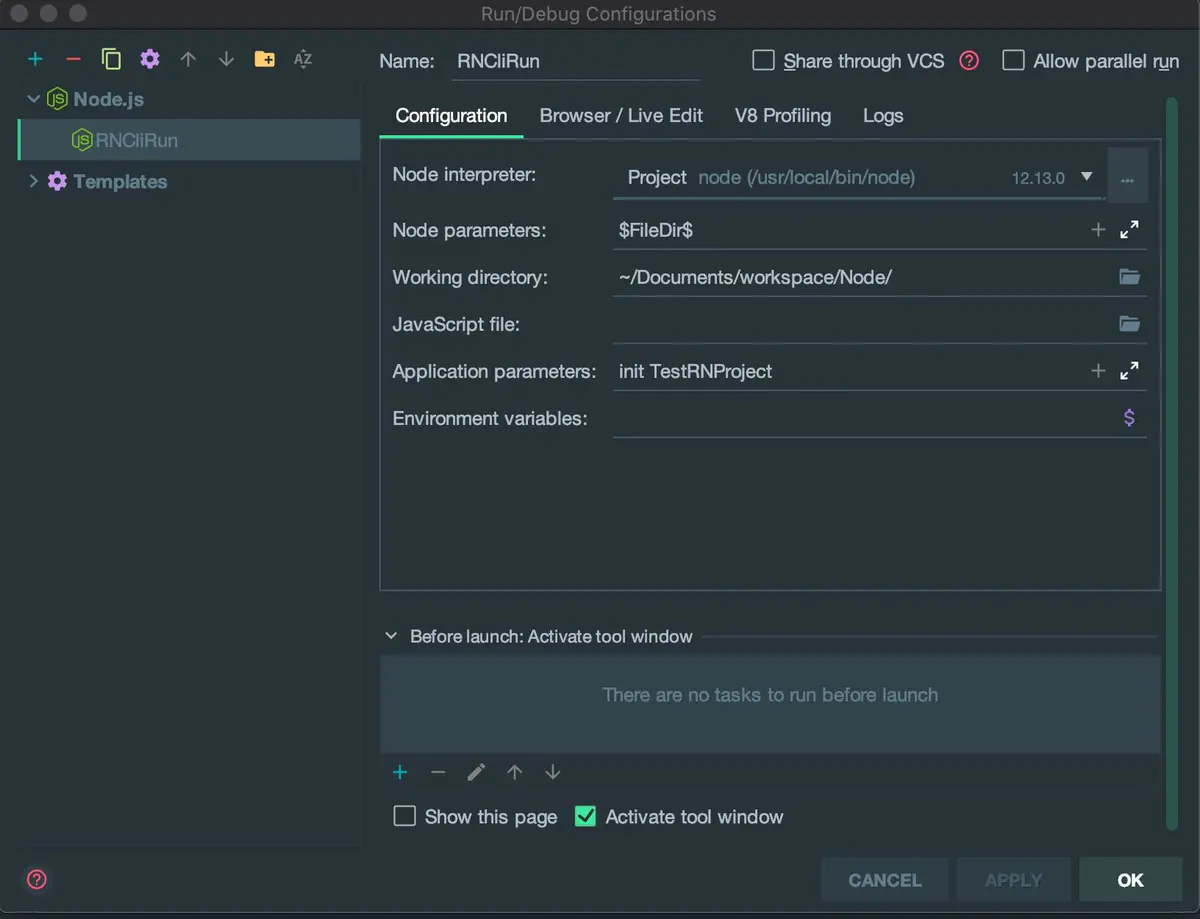Sort configurations alphabetically with the AZ icon

[x=303, y=60]
